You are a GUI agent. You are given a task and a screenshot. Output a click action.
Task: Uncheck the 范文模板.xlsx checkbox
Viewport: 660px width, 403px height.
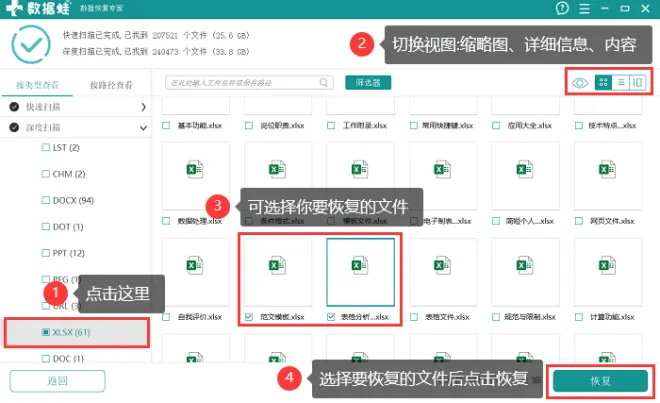(249, 317)
